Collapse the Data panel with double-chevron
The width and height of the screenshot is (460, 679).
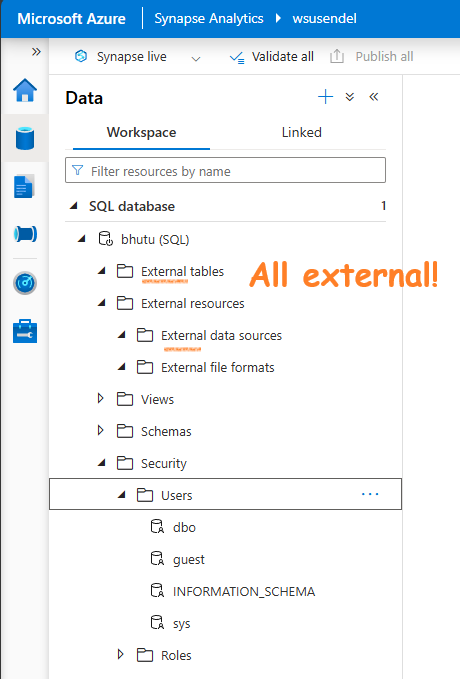374,97
